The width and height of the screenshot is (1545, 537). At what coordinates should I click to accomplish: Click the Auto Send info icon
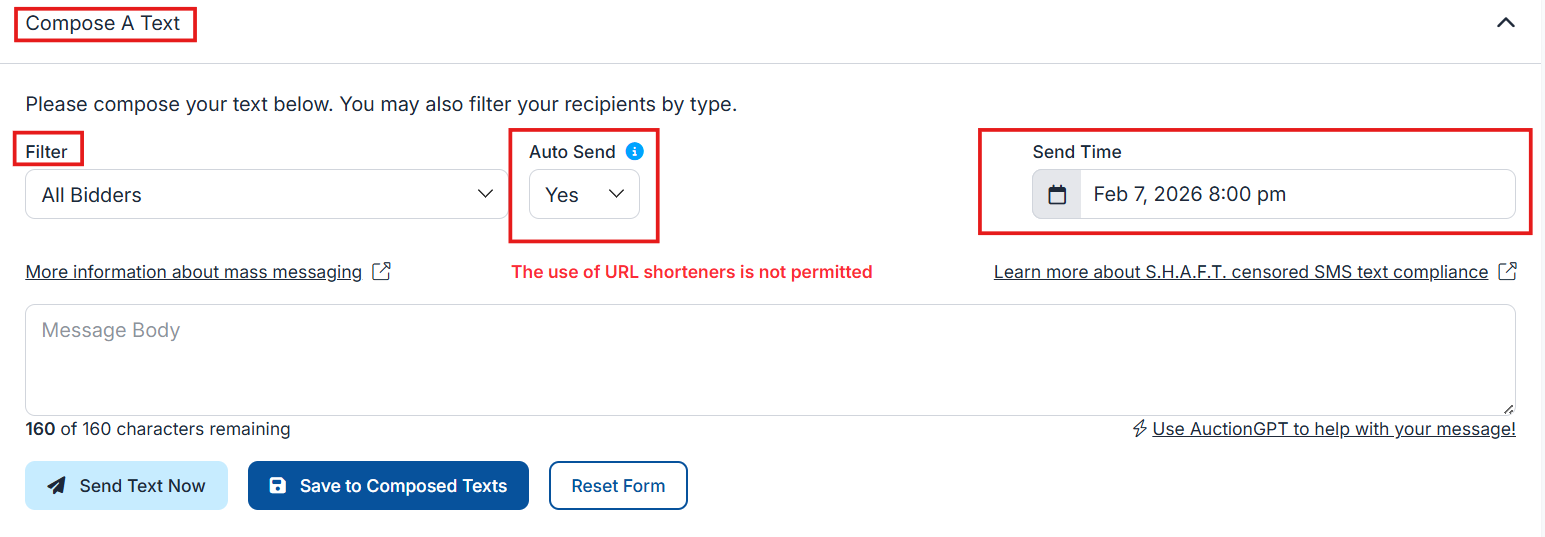(x=634, y=152)
